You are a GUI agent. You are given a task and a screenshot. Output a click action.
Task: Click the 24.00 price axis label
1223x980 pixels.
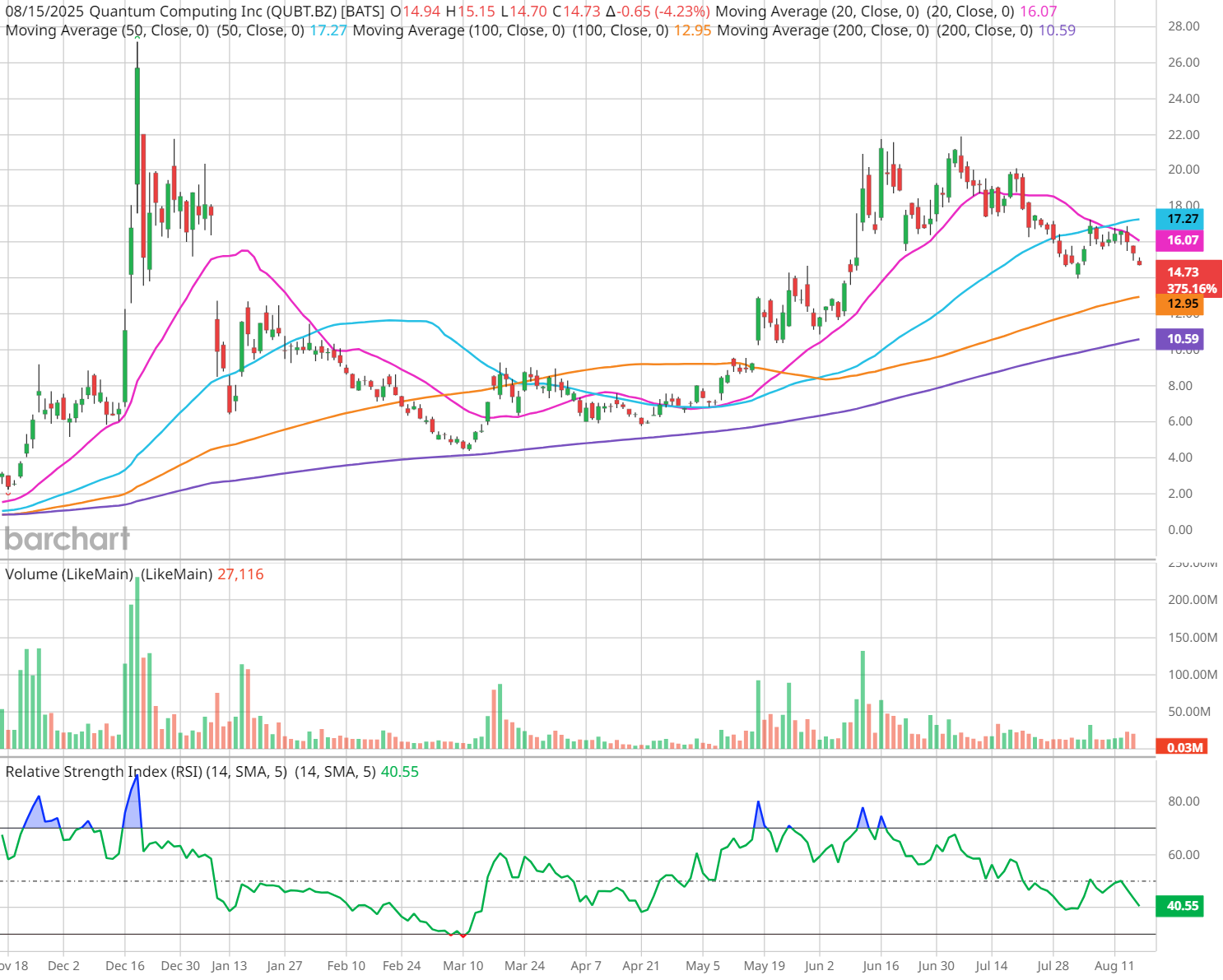pos(1183,99)
